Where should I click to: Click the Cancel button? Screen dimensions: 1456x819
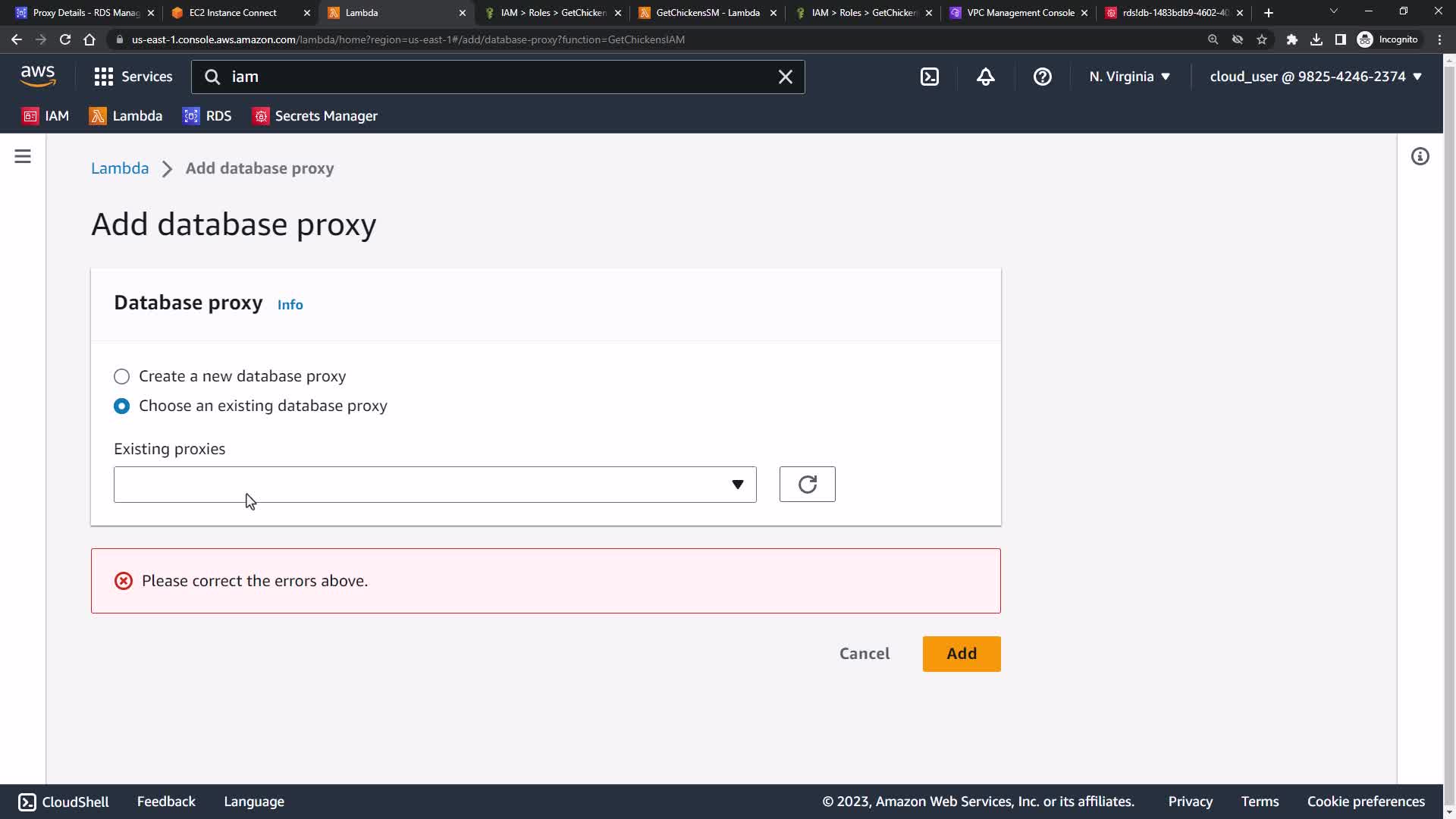[864, 654]
